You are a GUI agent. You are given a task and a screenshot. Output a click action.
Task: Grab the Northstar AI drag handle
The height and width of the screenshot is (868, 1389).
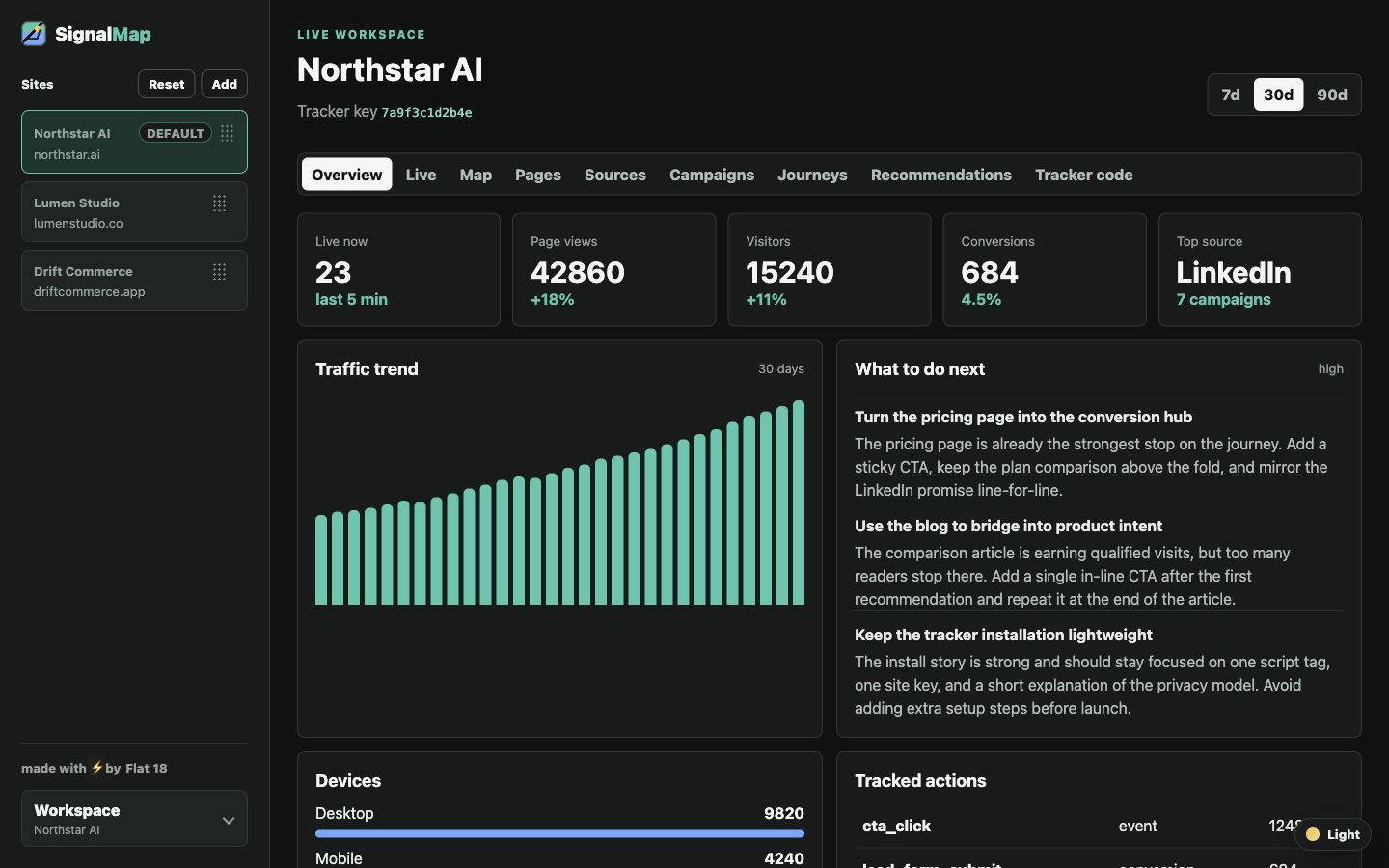coord(227,133)
